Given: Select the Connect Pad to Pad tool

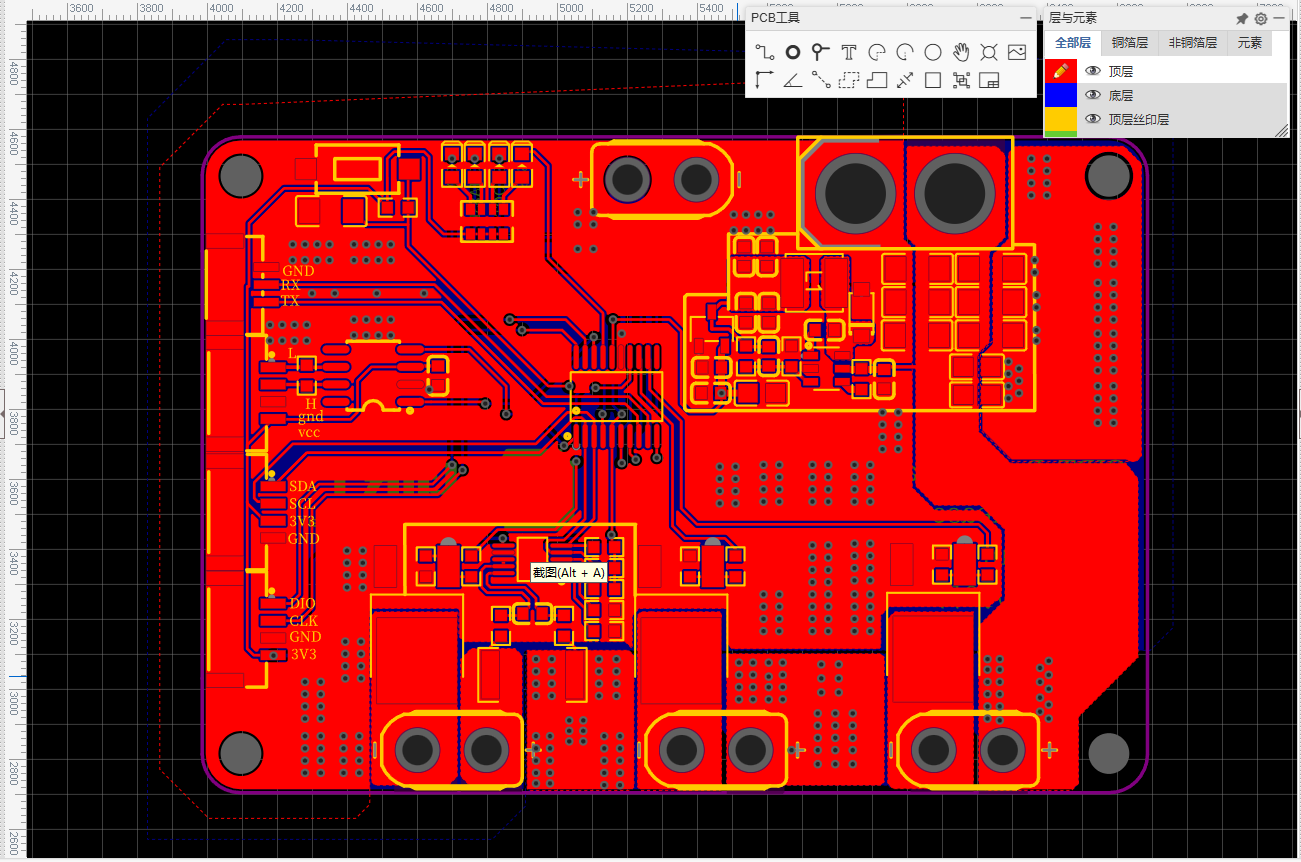Looking at the screenshot, I should [821, 81].
